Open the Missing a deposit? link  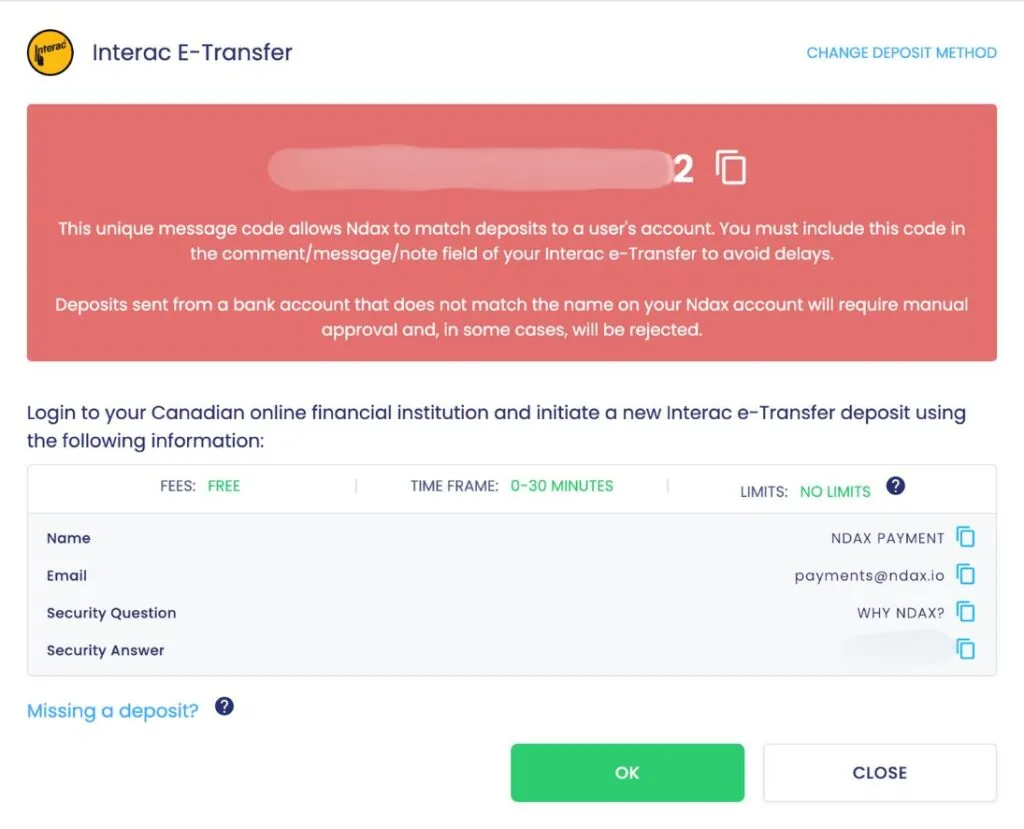pos(113,711)
